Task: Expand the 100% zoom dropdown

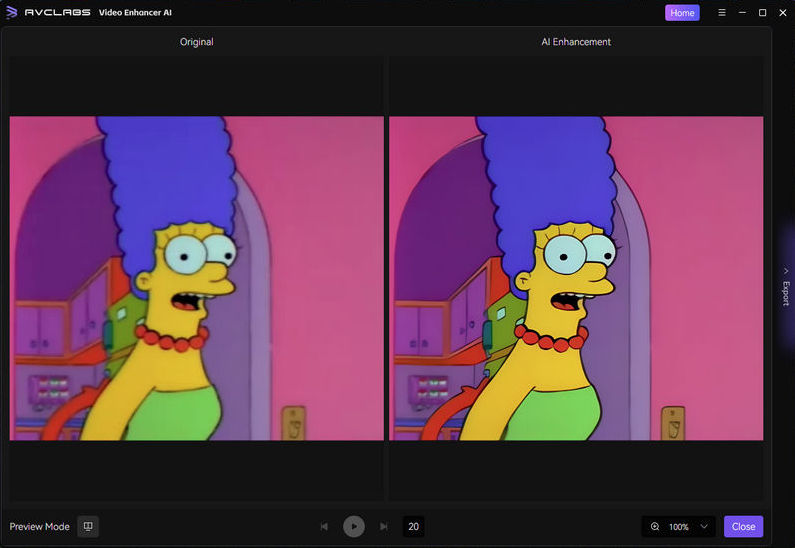Action: [704, 526]
